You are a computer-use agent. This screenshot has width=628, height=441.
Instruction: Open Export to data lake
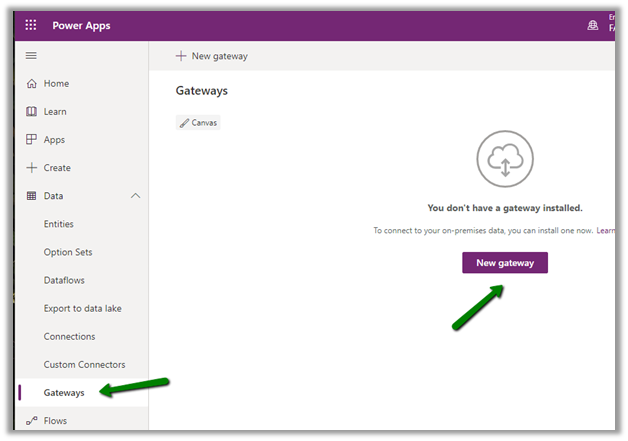tap(83, 308)
